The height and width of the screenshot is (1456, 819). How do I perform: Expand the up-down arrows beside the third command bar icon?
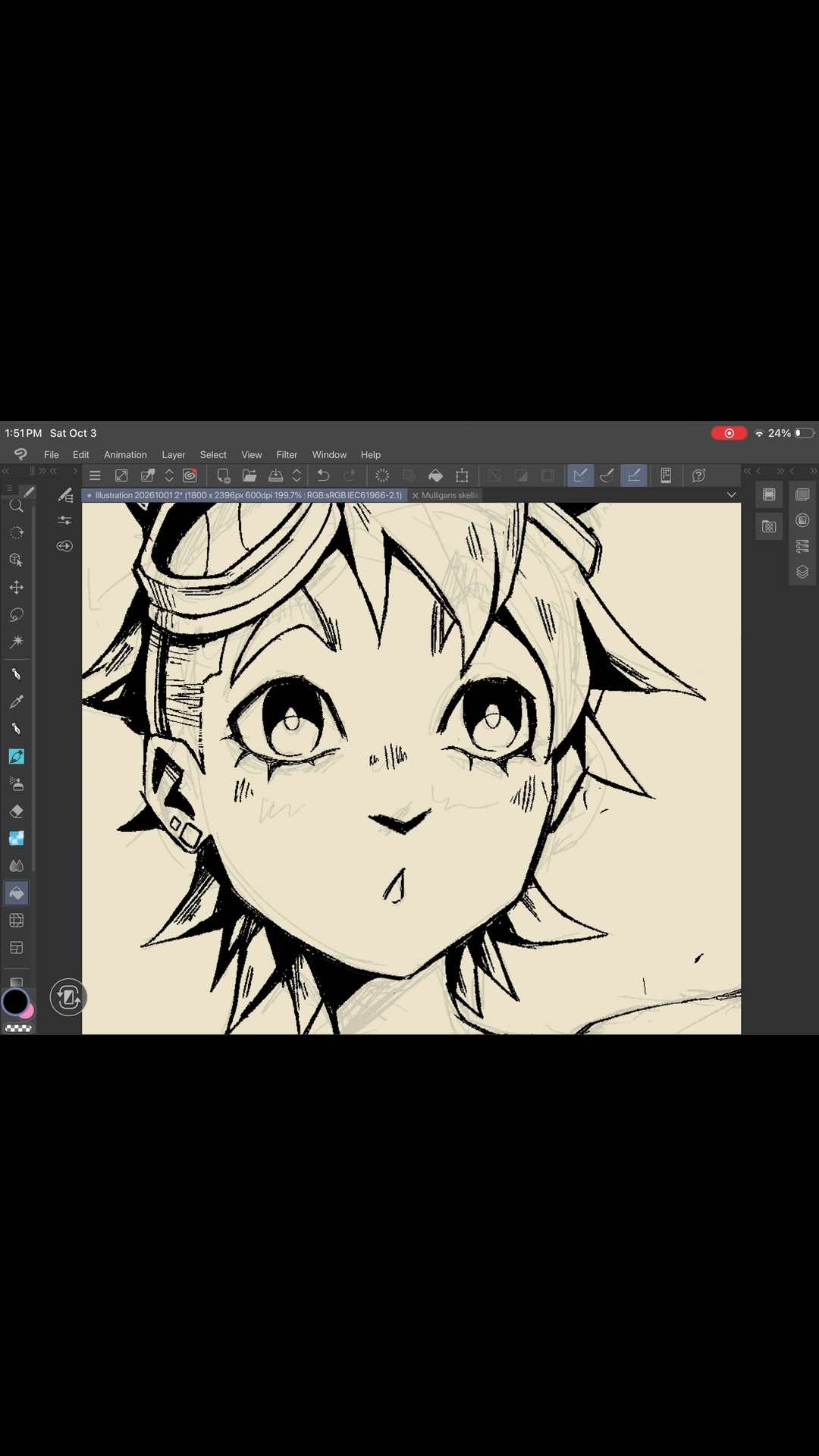[169, 475]
